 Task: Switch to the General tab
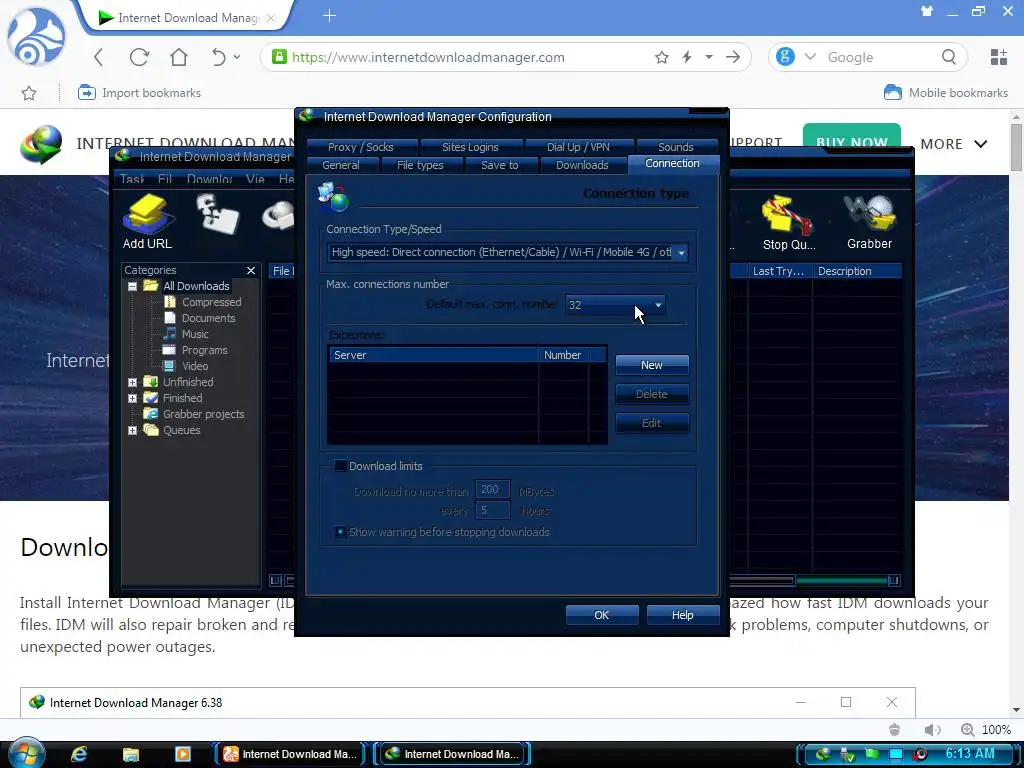pos(341,165)
